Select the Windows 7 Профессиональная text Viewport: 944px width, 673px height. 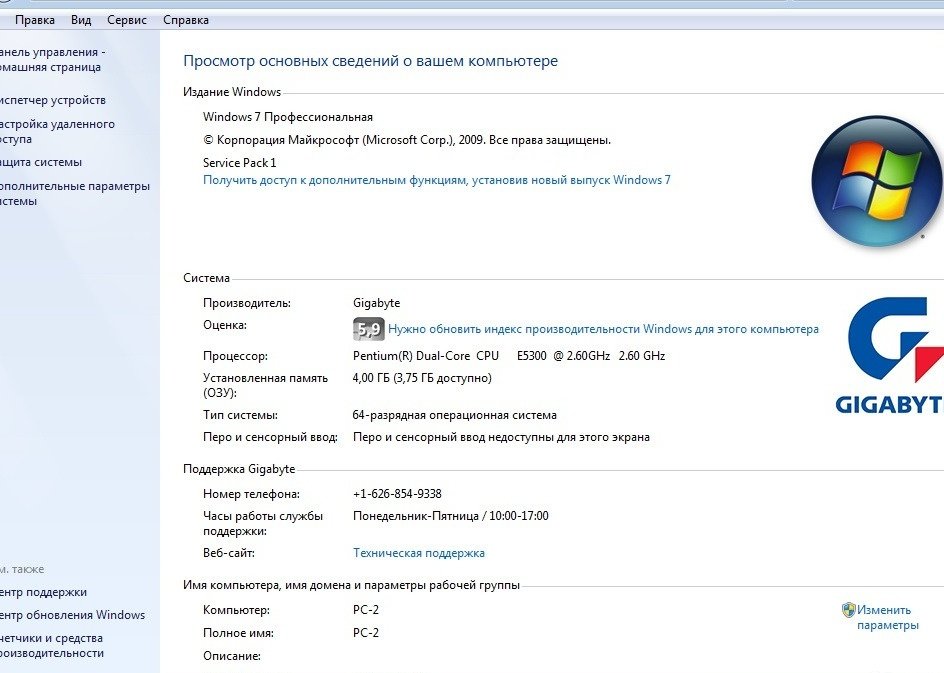tap(288, 117)
